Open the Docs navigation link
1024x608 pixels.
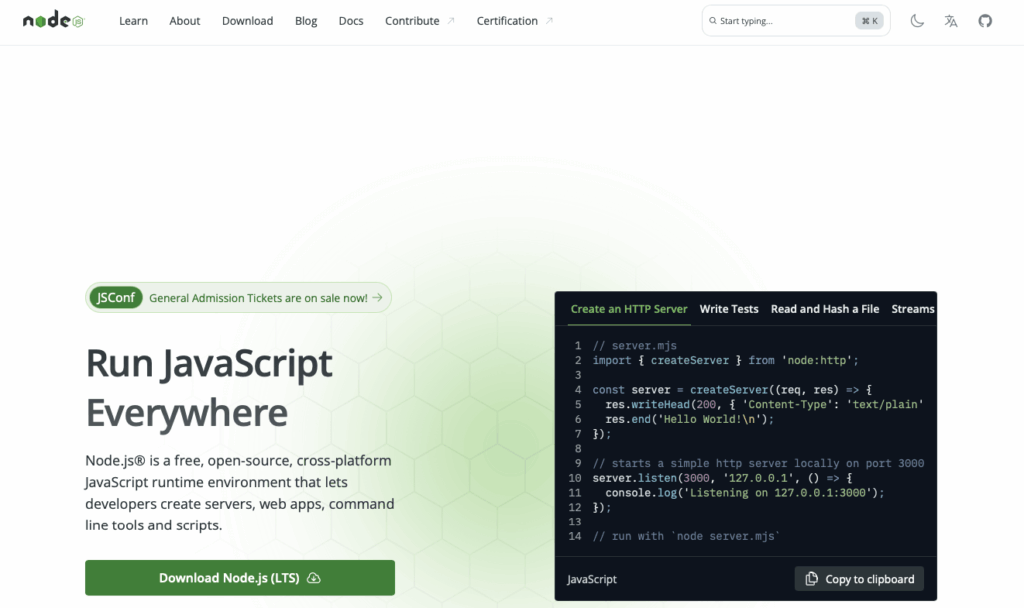click(x=351, y=21)
